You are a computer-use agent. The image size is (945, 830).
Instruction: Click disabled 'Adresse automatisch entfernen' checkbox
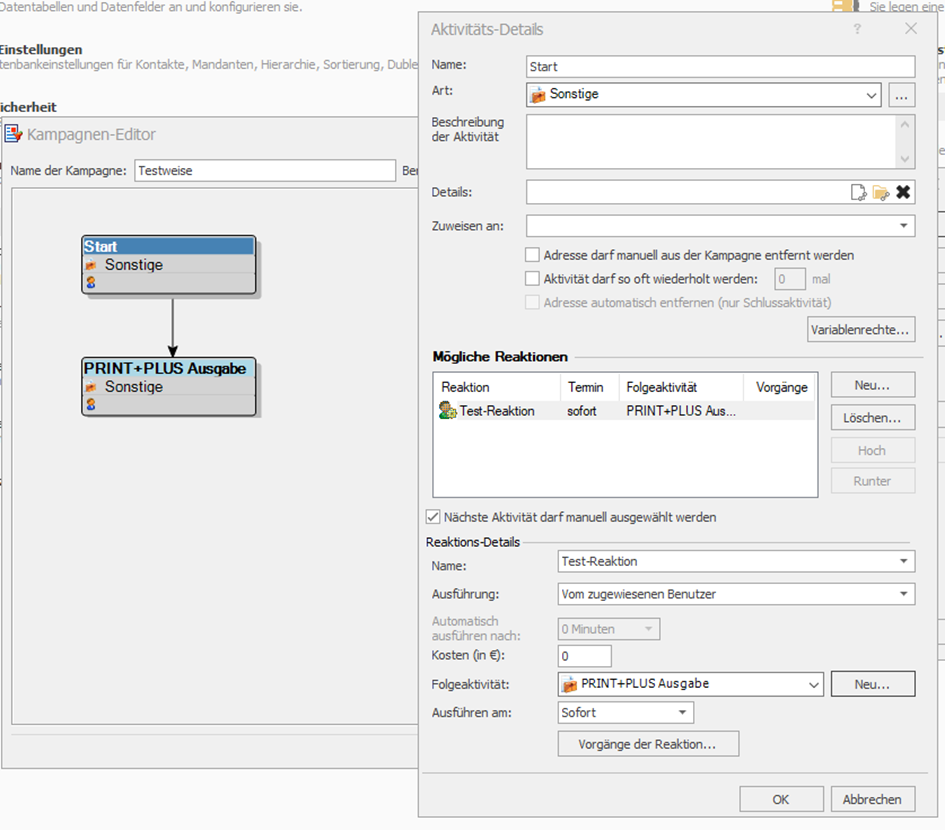[532, 302]
